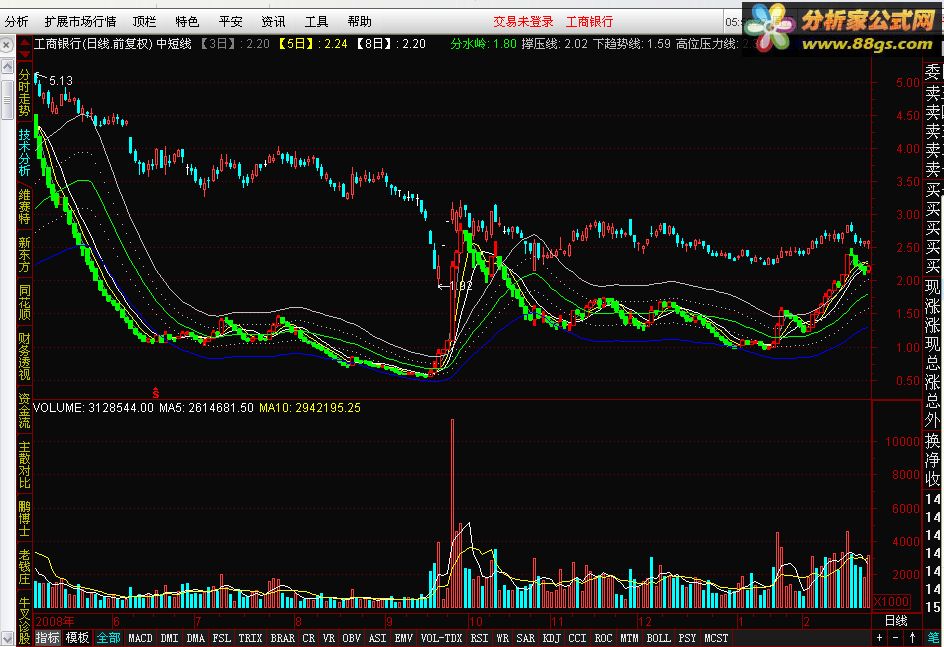Select the VOL-TDX indicator

tap(441, 638)
